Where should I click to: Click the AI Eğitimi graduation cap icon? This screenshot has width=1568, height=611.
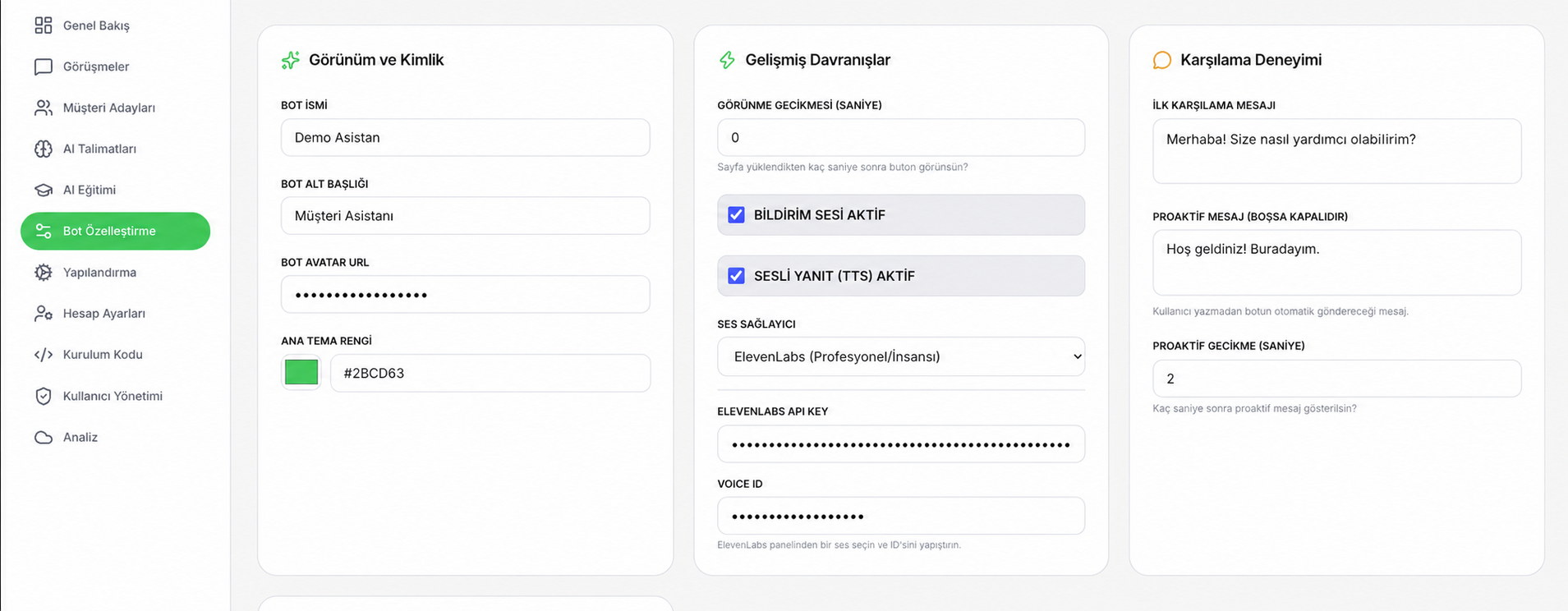click(44, 190)
